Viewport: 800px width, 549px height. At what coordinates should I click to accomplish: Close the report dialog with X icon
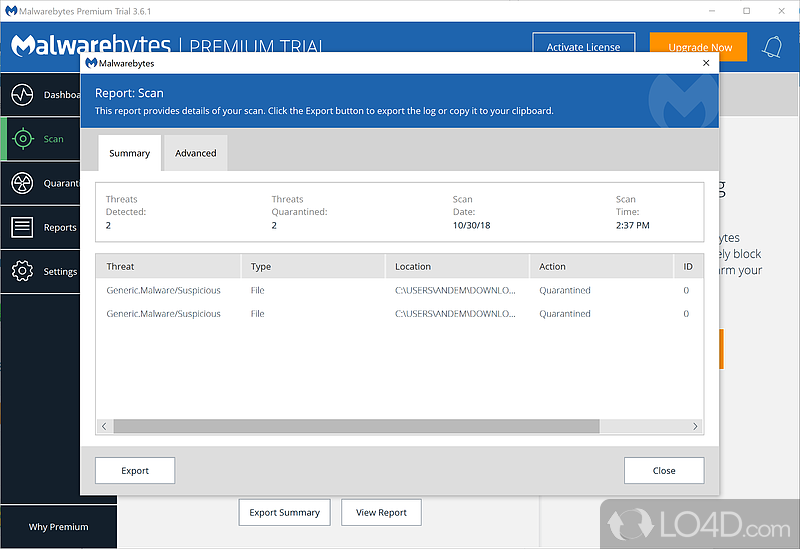tap(706, 63)
